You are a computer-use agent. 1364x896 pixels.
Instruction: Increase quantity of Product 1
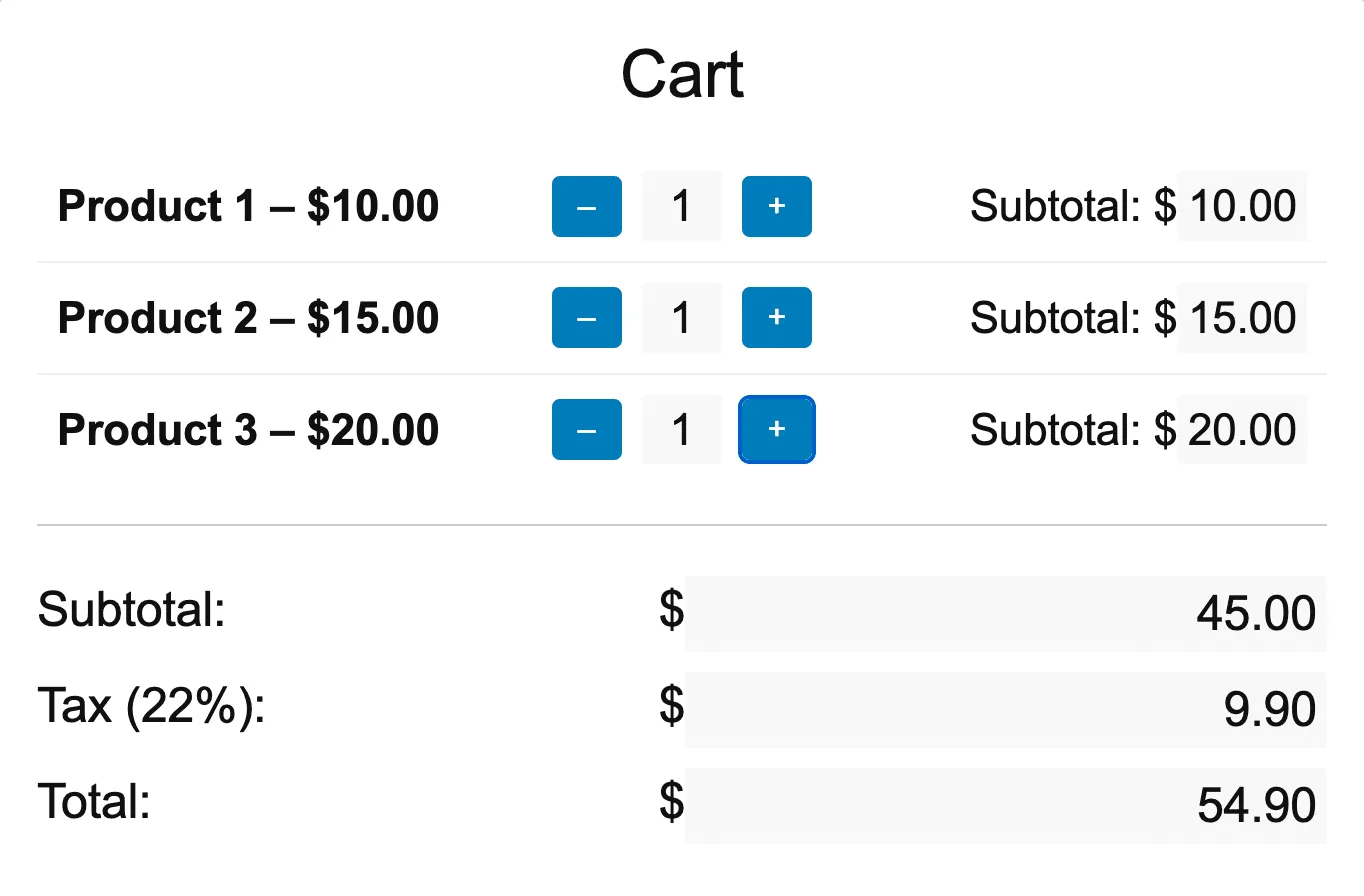(x=776, y=207)
